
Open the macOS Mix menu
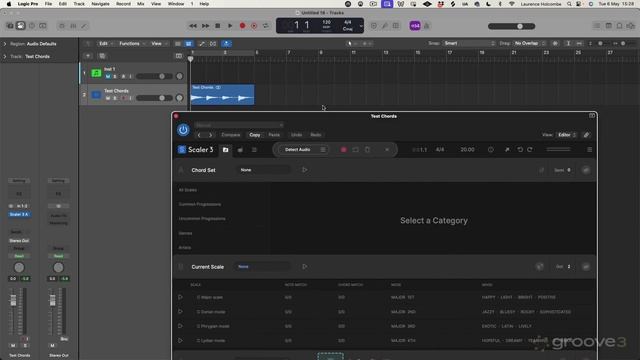pos(140,4)
